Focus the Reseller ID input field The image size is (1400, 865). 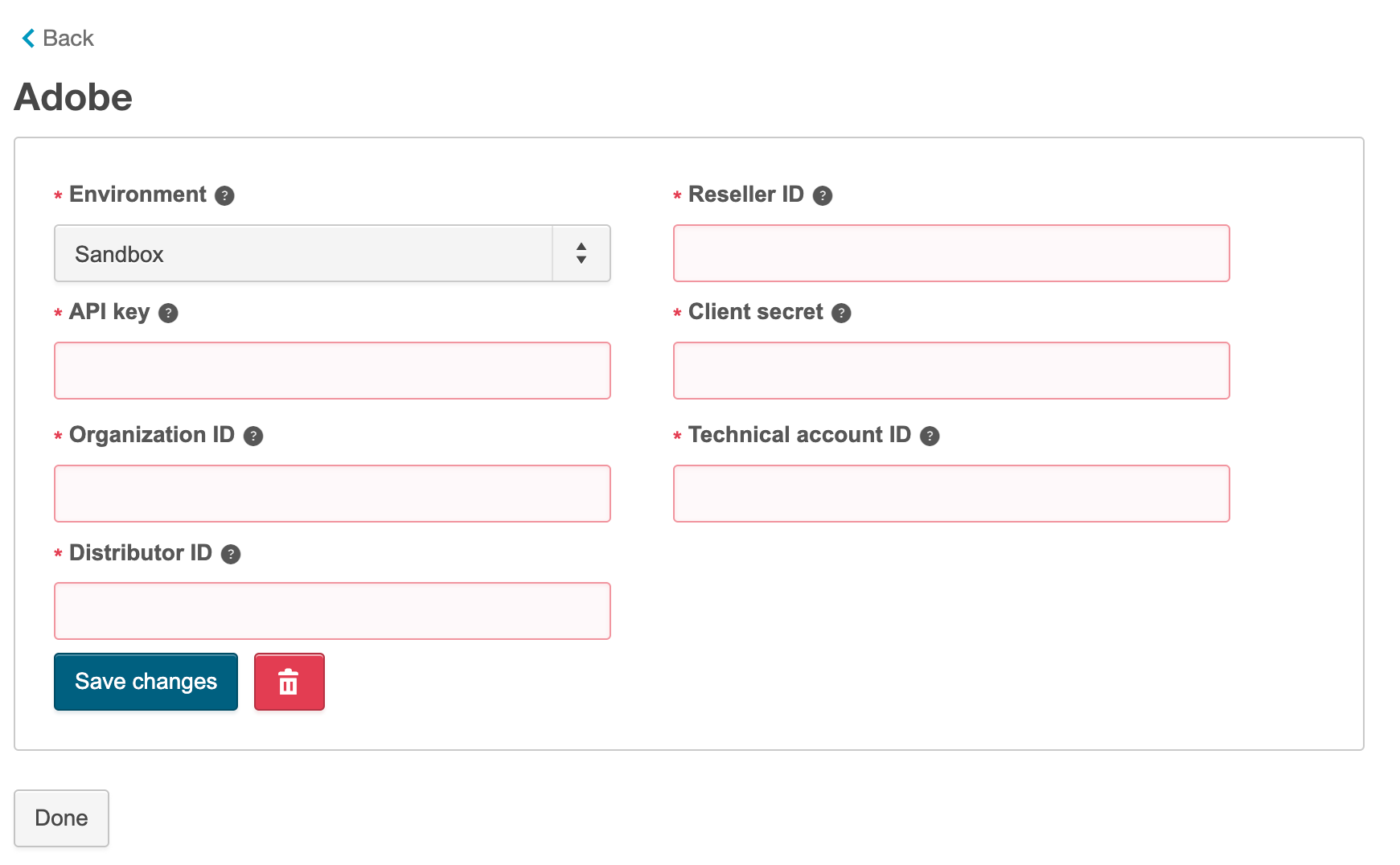[x=951, y=253]
